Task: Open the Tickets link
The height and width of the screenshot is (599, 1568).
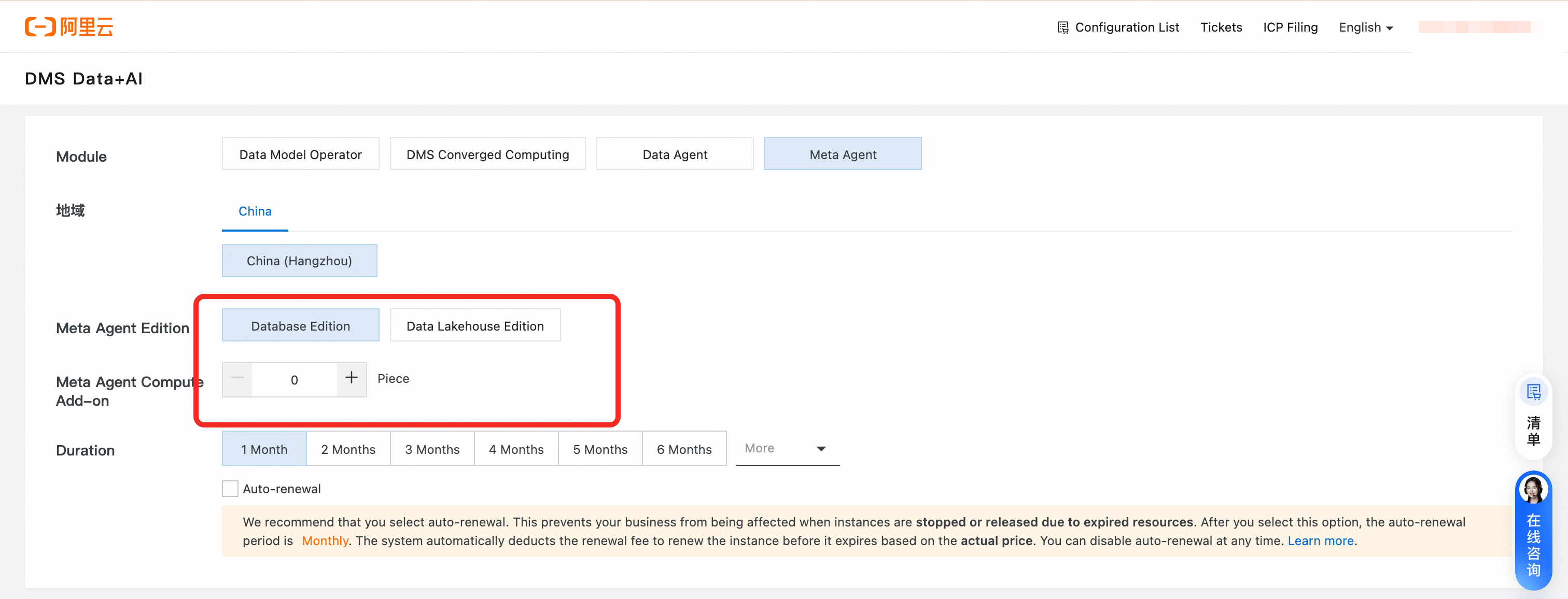Action: coord(1221,27)
